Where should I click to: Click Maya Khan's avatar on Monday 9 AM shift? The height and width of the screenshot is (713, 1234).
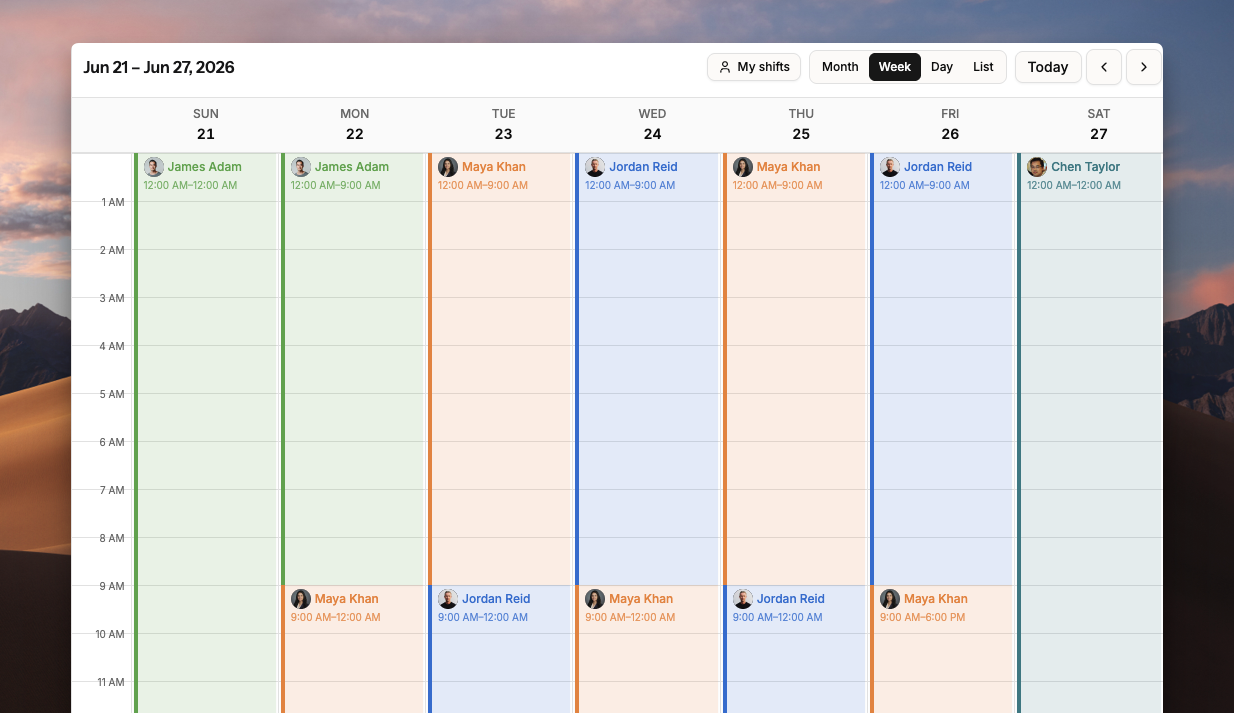click(x=301, y=599)
